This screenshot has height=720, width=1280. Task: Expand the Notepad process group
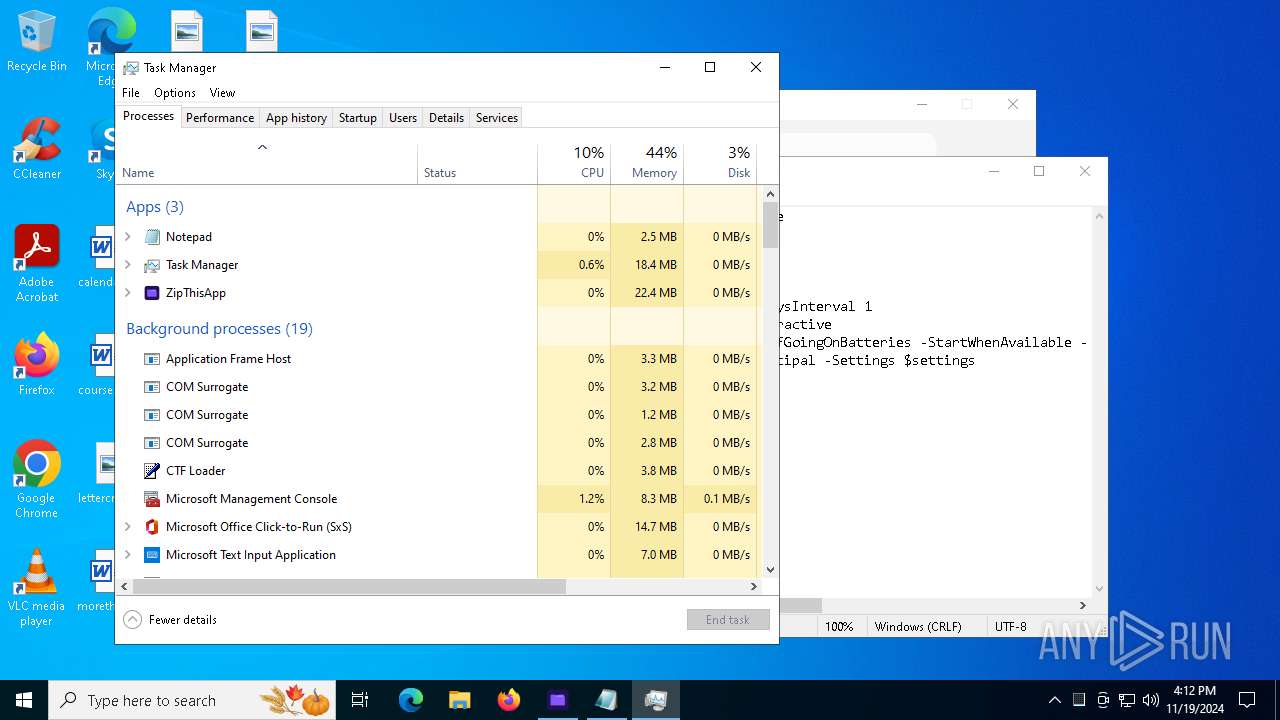click(x=127, y=237)
